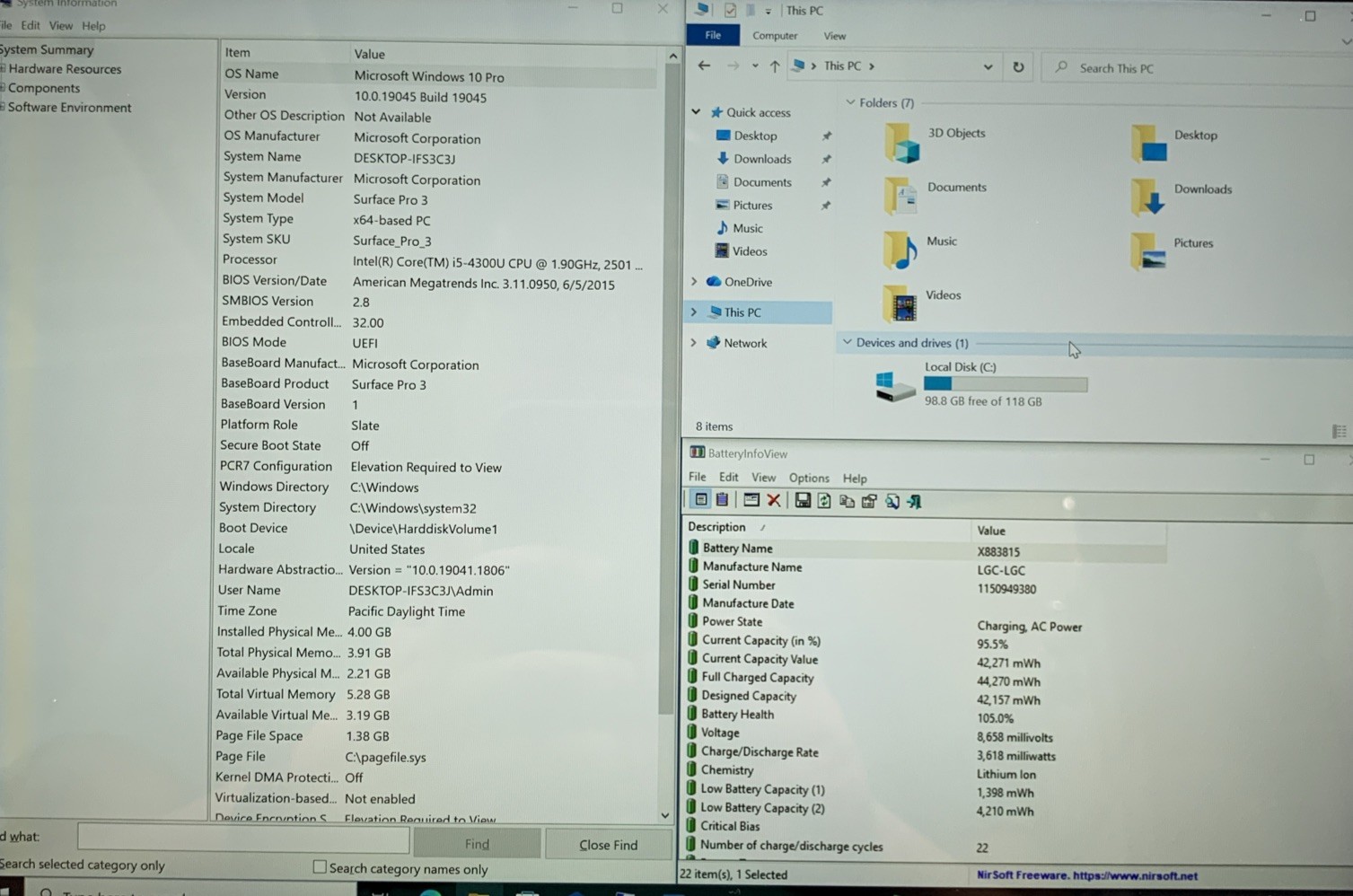The image size is (1353, 896).
Task: Click the Find what input field
Action: pos(243,839)
